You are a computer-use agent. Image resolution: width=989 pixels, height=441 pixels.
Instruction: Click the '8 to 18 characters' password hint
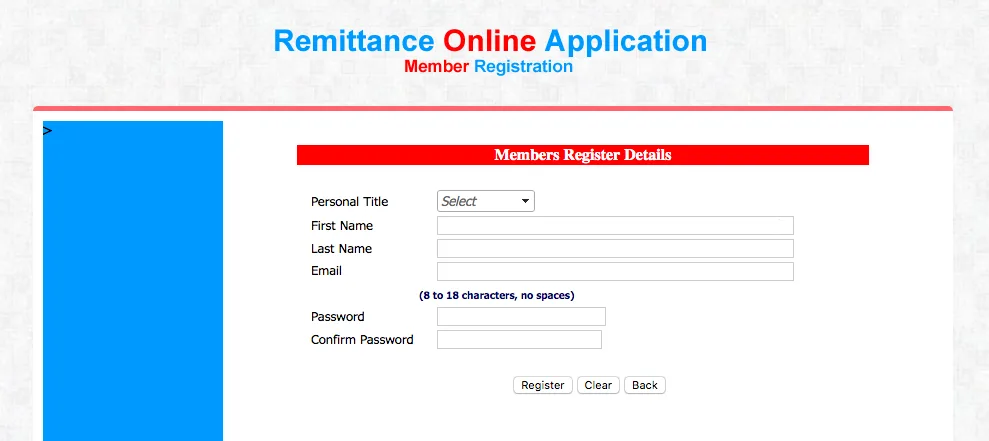(496, 295)
